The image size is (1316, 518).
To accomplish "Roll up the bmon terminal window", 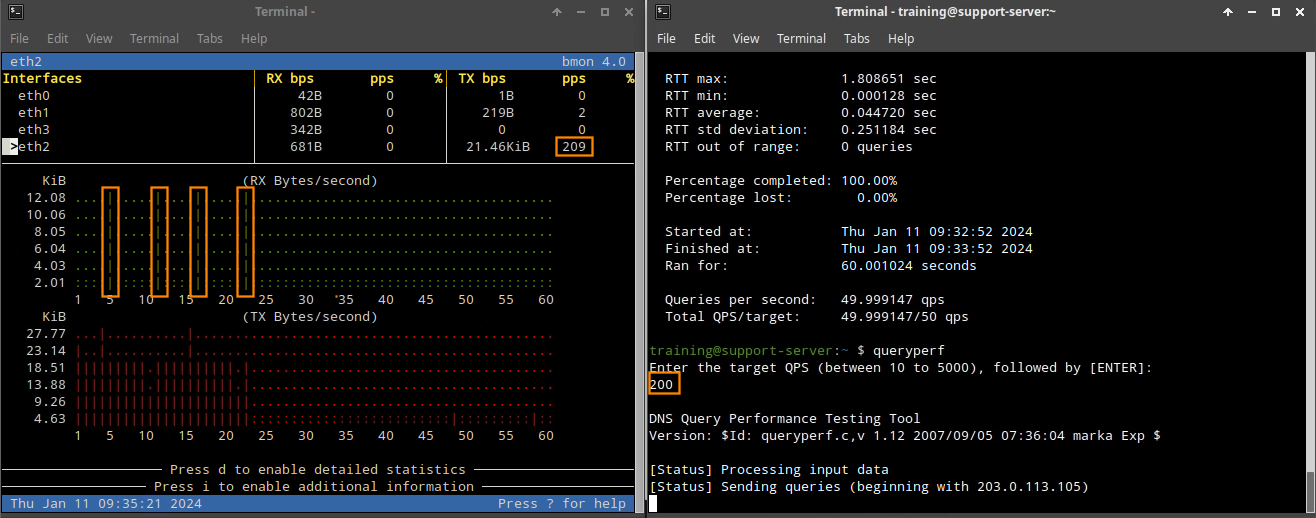I will coord(557,12).
